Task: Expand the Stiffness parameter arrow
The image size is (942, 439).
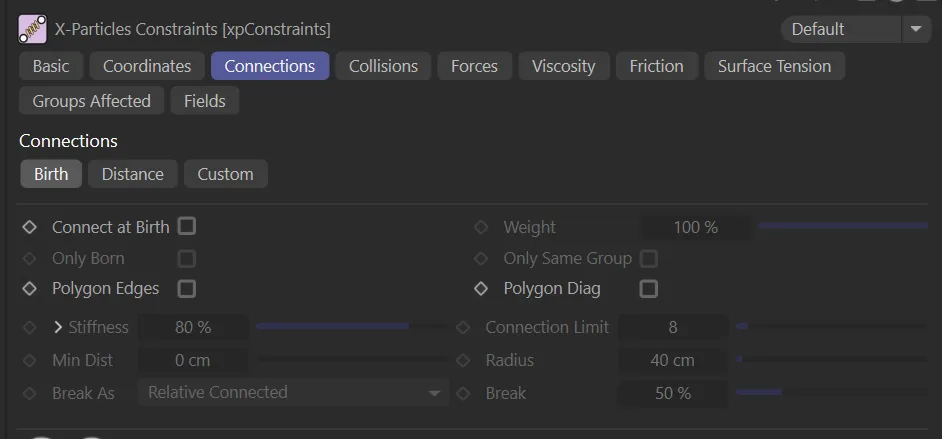Action: click(x=58, y=327)
